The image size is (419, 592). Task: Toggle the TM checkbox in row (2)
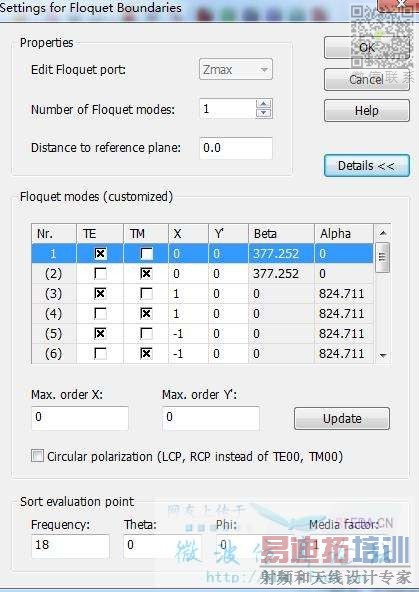[146, 273]
